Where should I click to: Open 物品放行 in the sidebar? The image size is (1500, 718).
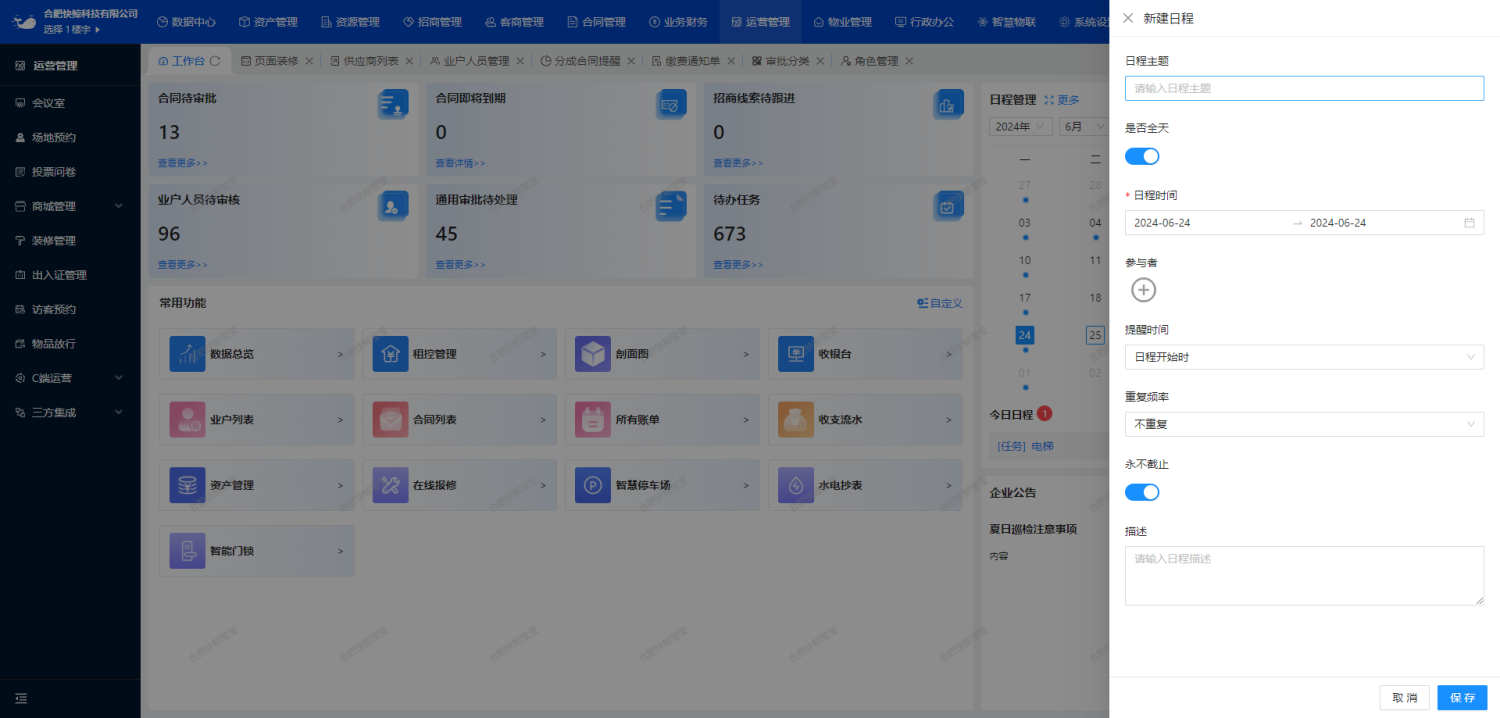70,343
